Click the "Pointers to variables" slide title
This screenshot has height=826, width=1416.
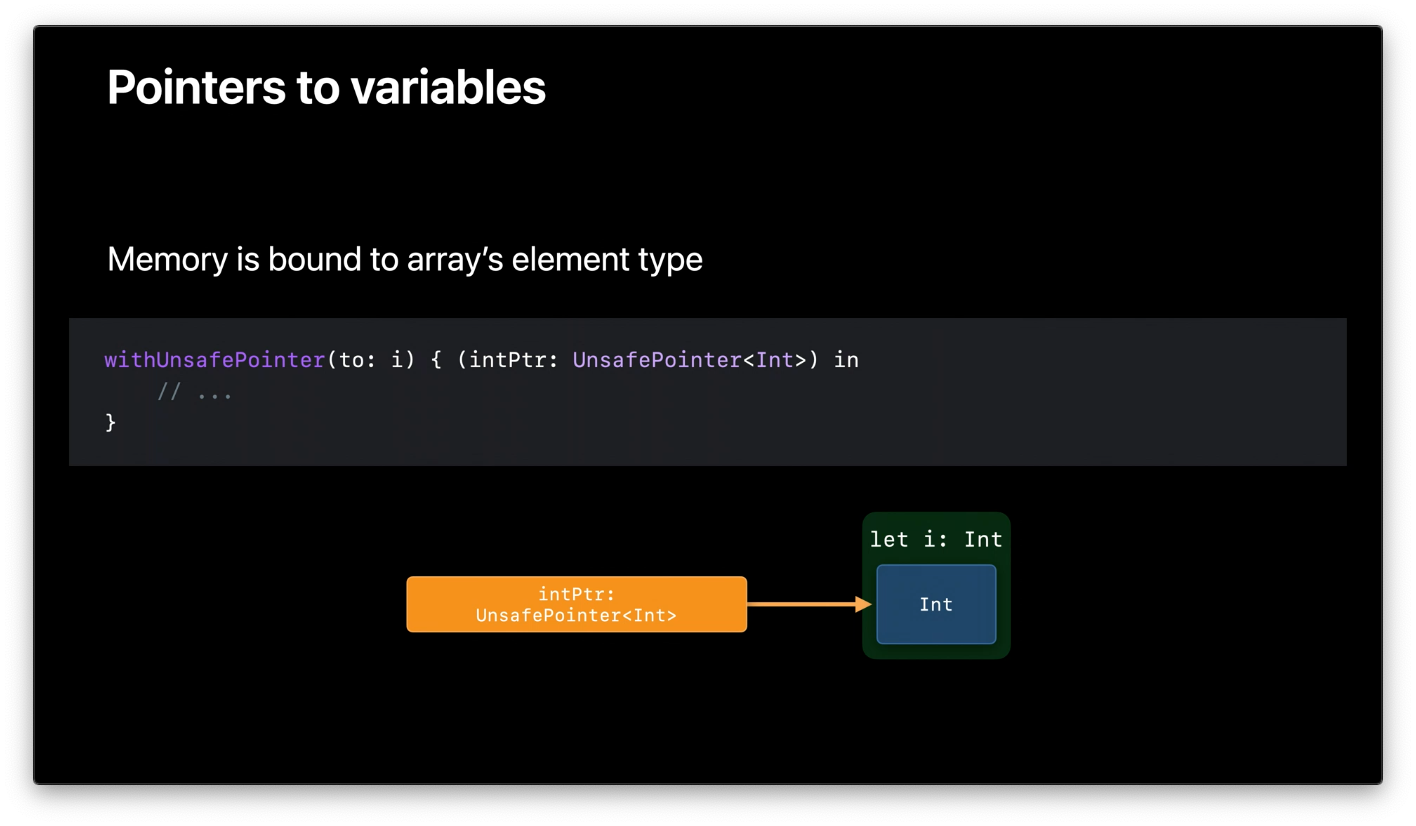(326, 87)
